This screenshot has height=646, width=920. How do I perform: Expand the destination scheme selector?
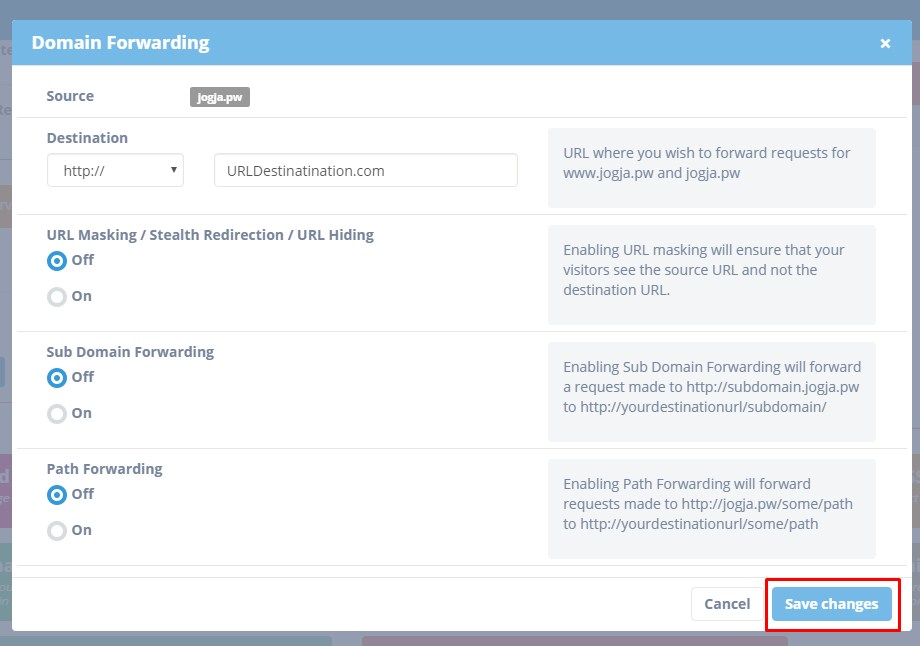[115, 170]
